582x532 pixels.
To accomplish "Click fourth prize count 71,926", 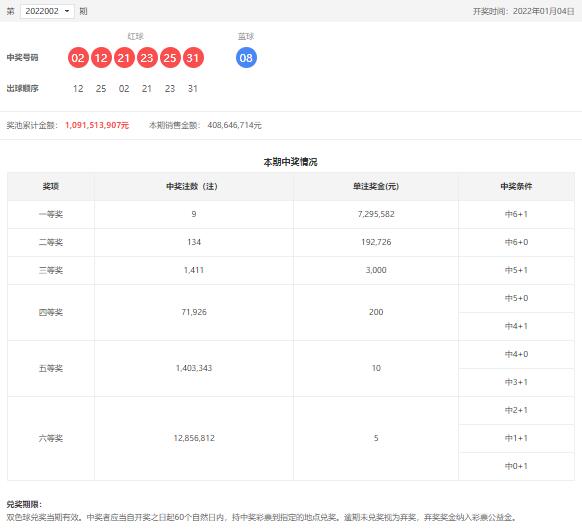I will [194, 312].
